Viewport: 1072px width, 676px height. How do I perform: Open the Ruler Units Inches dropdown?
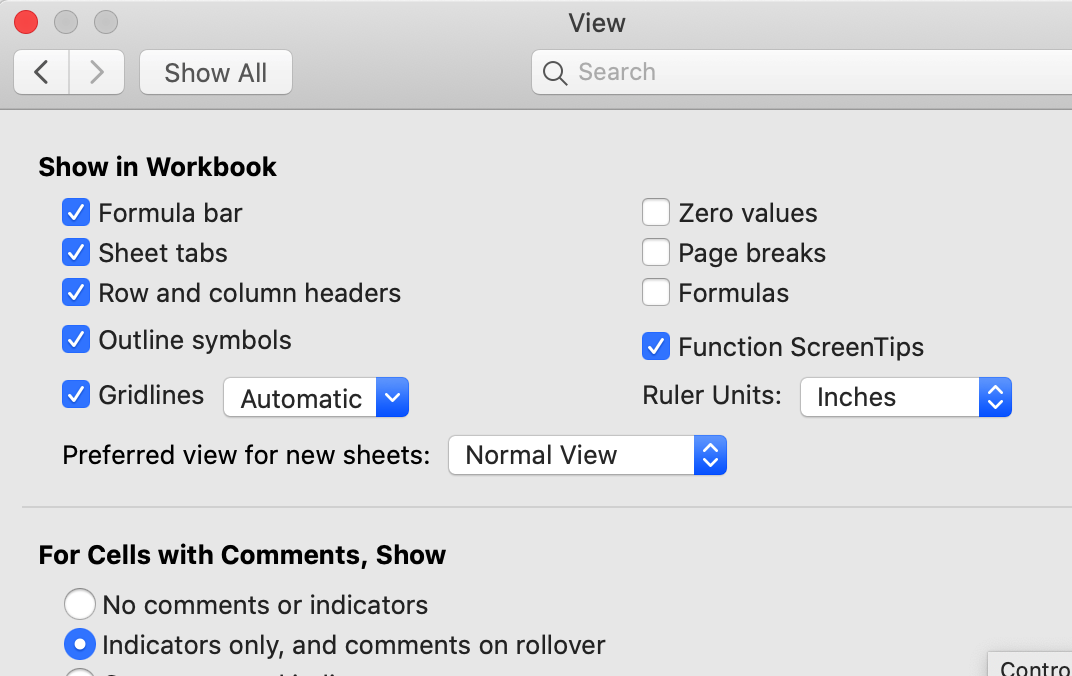pyautogui.click(x=906, y=397)
